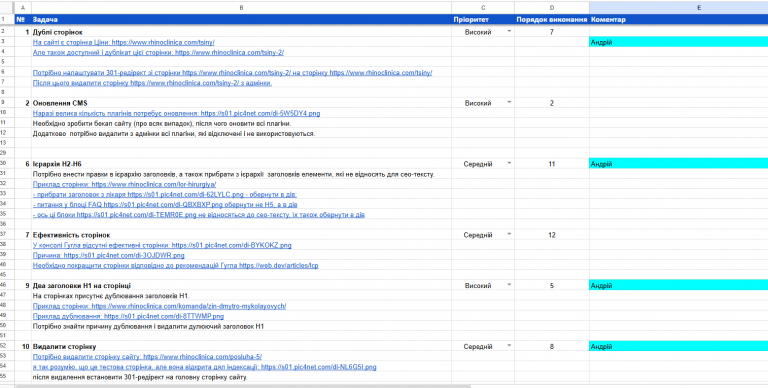Select the На сторінках присутнє дублювання cell
The image size is (768, 388).
[241, 296]
